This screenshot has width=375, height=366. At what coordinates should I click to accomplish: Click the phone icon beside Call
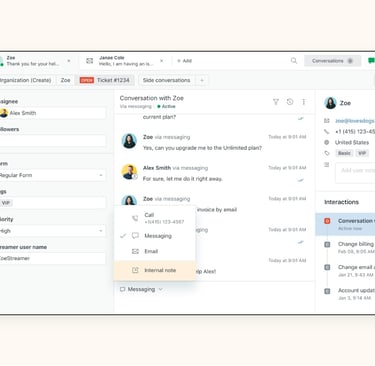[x=135, y=218]
